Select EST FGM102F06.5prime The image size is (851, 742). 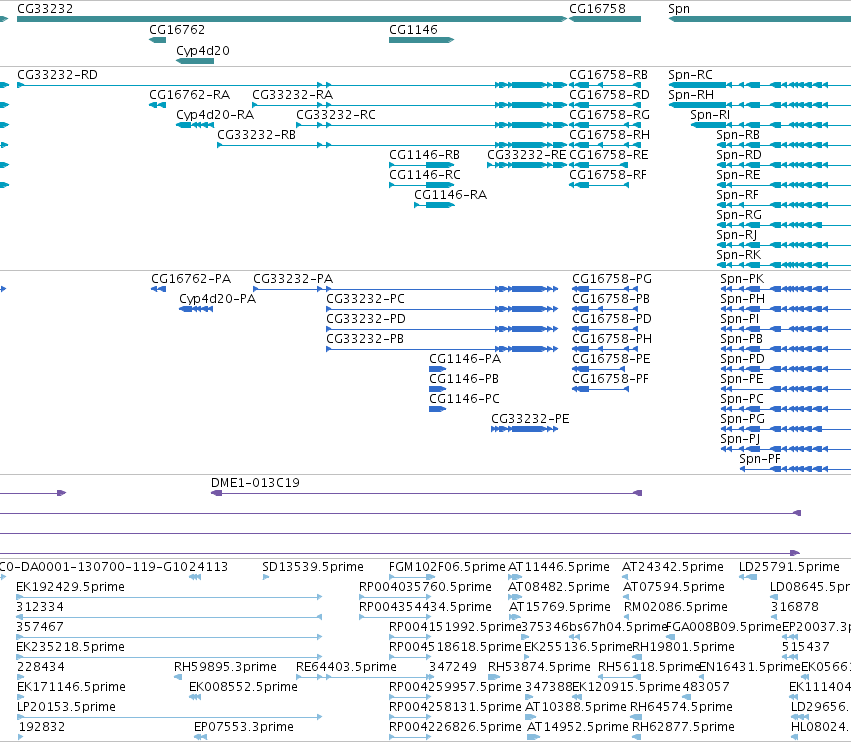pyautogui.click(x=447, y=567)
